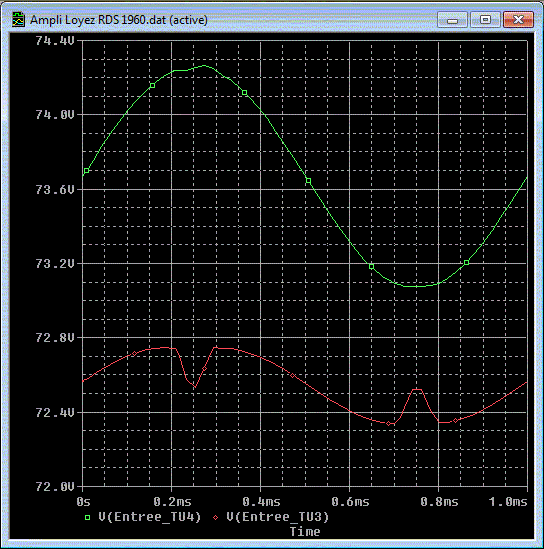Maximize the plot window
The height and width of the screenshot is (549, 544).
click(485, 19)
